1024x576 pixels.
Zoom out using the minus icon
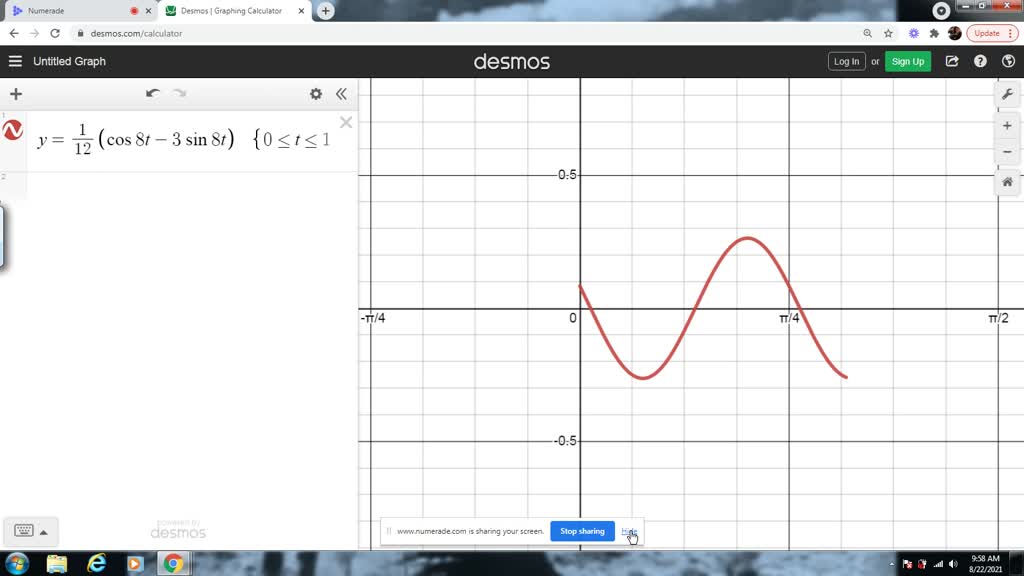[1007, 152]
